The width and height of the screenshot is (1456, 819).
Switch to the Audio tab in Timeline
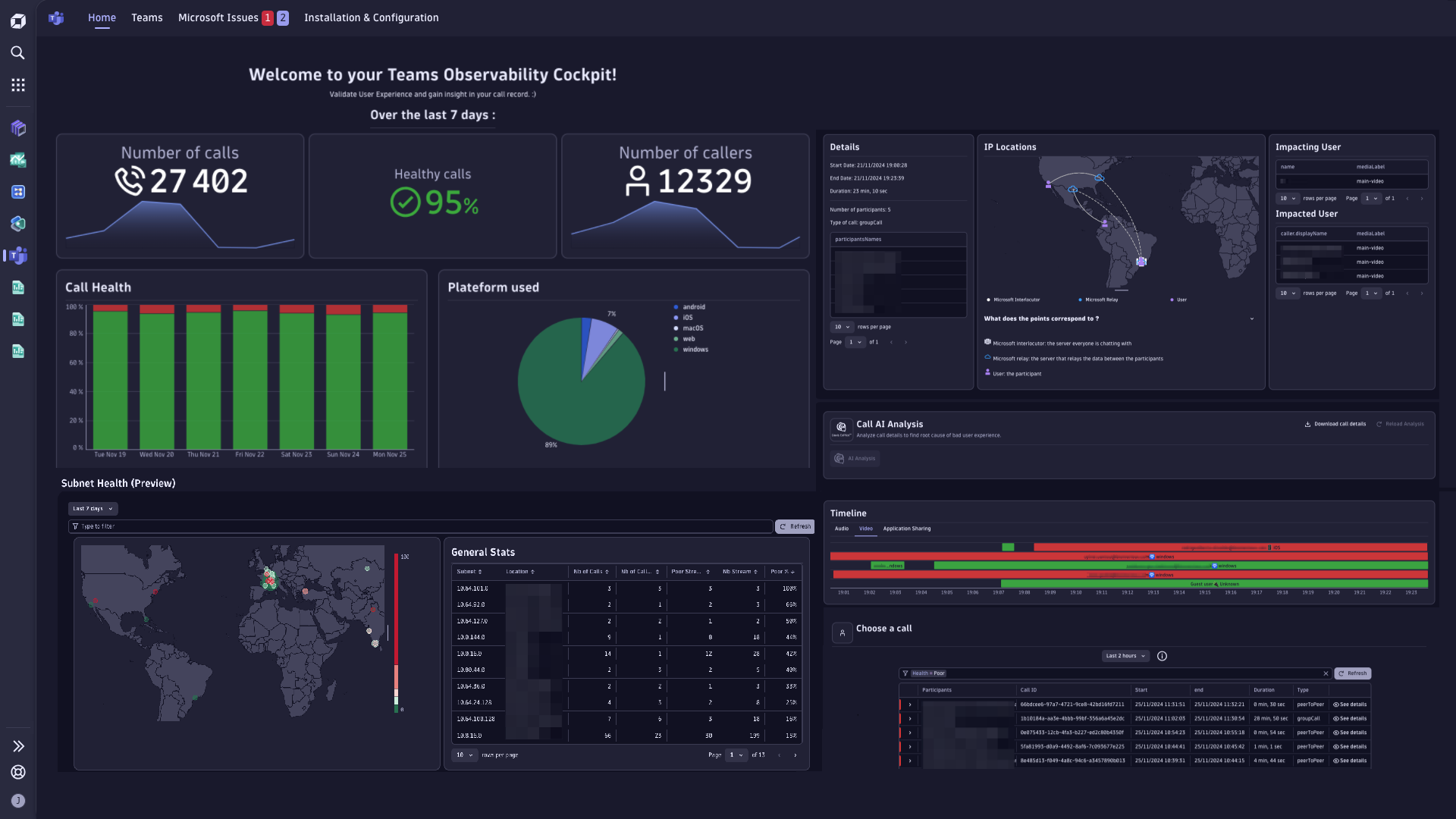click(842, 529)
